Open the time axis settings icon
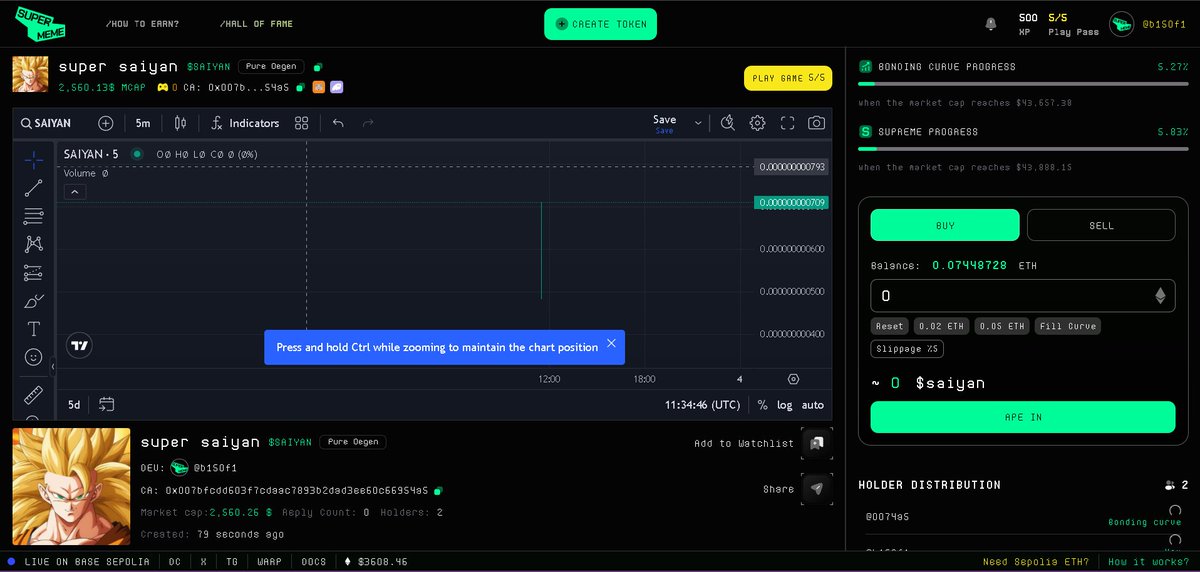The image size is (1200, 572). (x=793, y=379)
